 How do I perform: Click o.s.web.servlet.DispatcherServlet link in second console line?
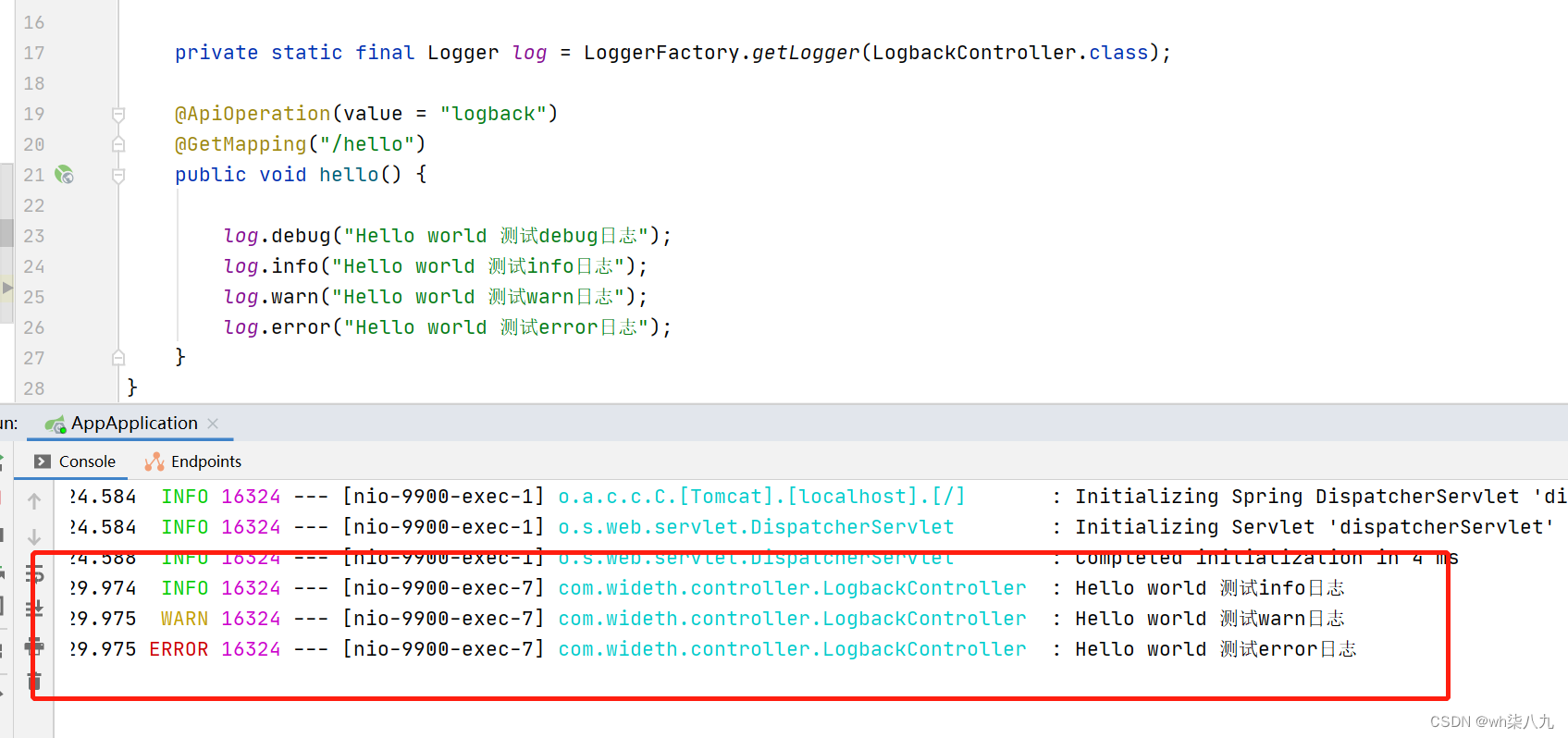pos(756,527)
